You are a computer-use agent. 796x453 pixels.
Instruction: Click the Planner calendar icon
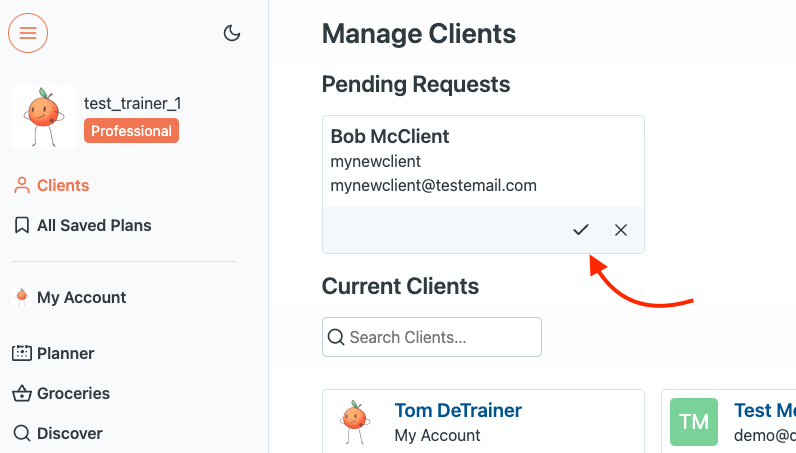click(x=22, y=353)
